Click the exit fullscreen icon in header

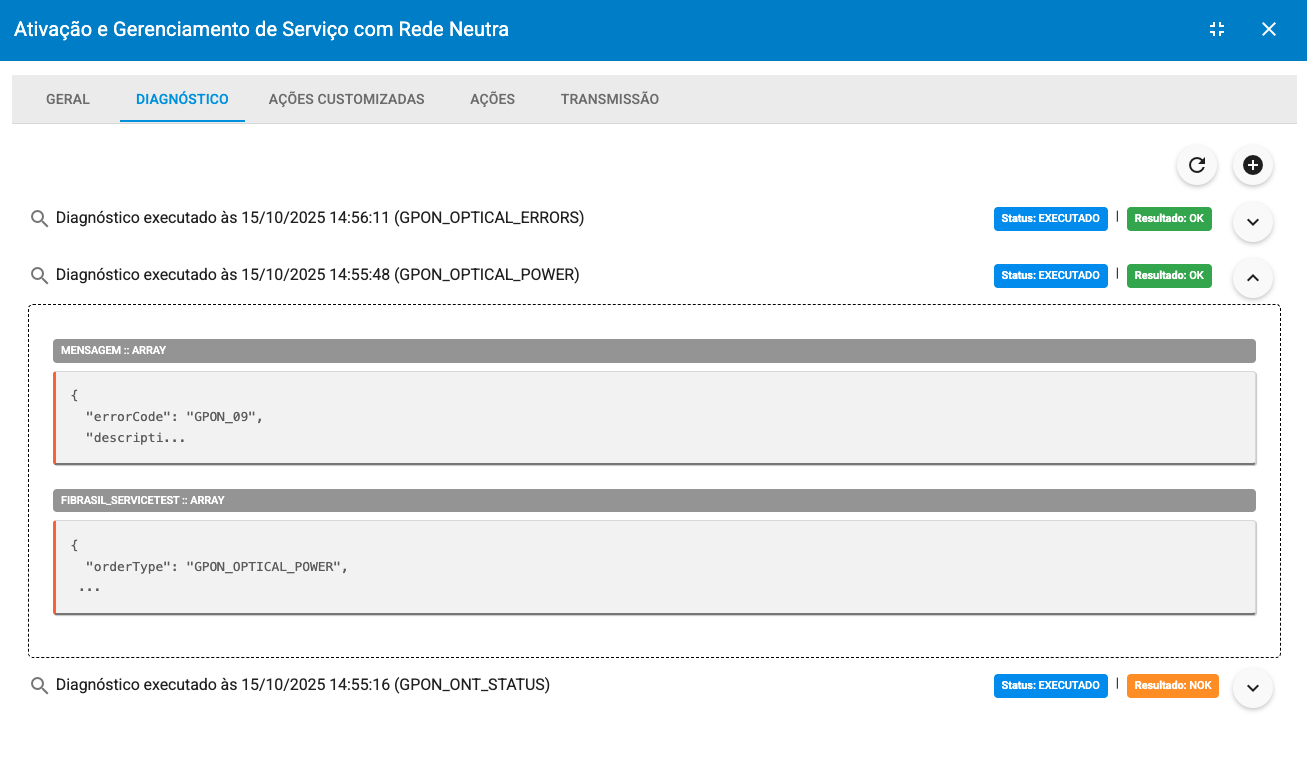[x=1216, y=29]
